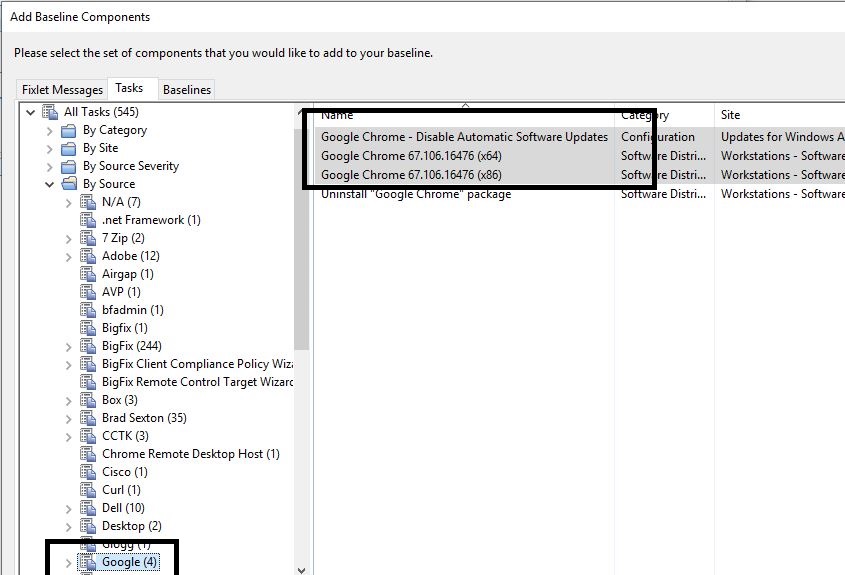This screenshot has height=575, width=845.
Task: Click the AVP node icon
Action: (88, 292)
